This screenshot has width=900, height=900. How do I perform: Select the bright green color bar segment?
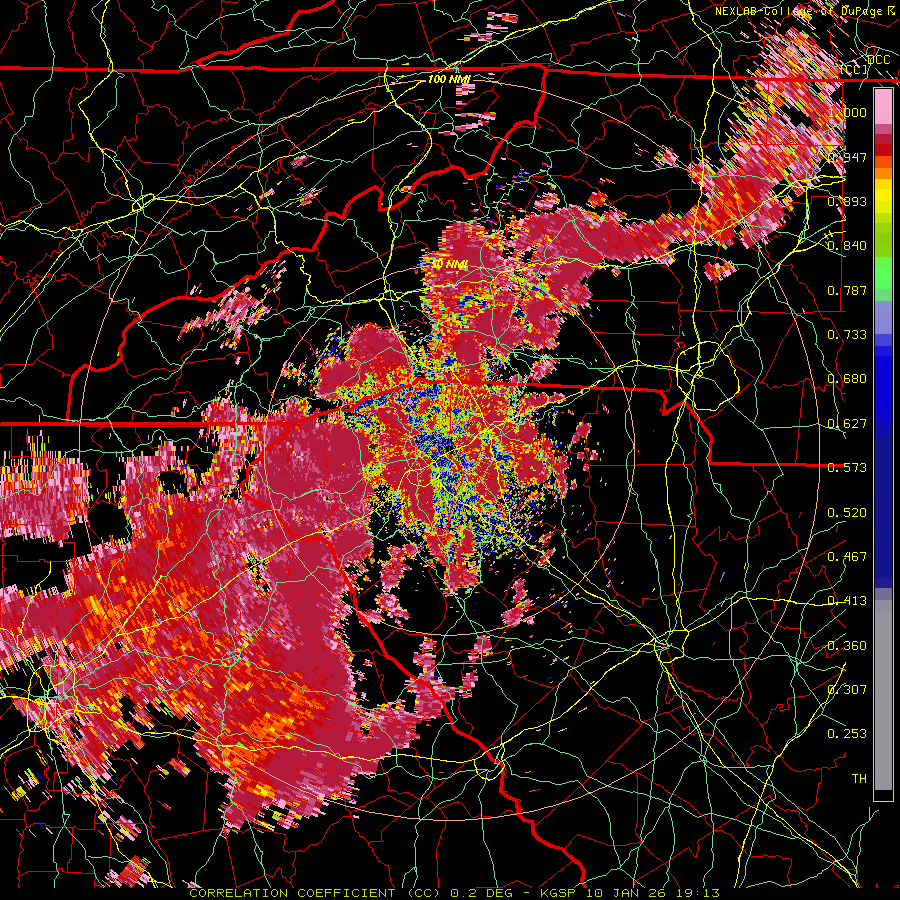pyautogui.click(x=883, y=273)
